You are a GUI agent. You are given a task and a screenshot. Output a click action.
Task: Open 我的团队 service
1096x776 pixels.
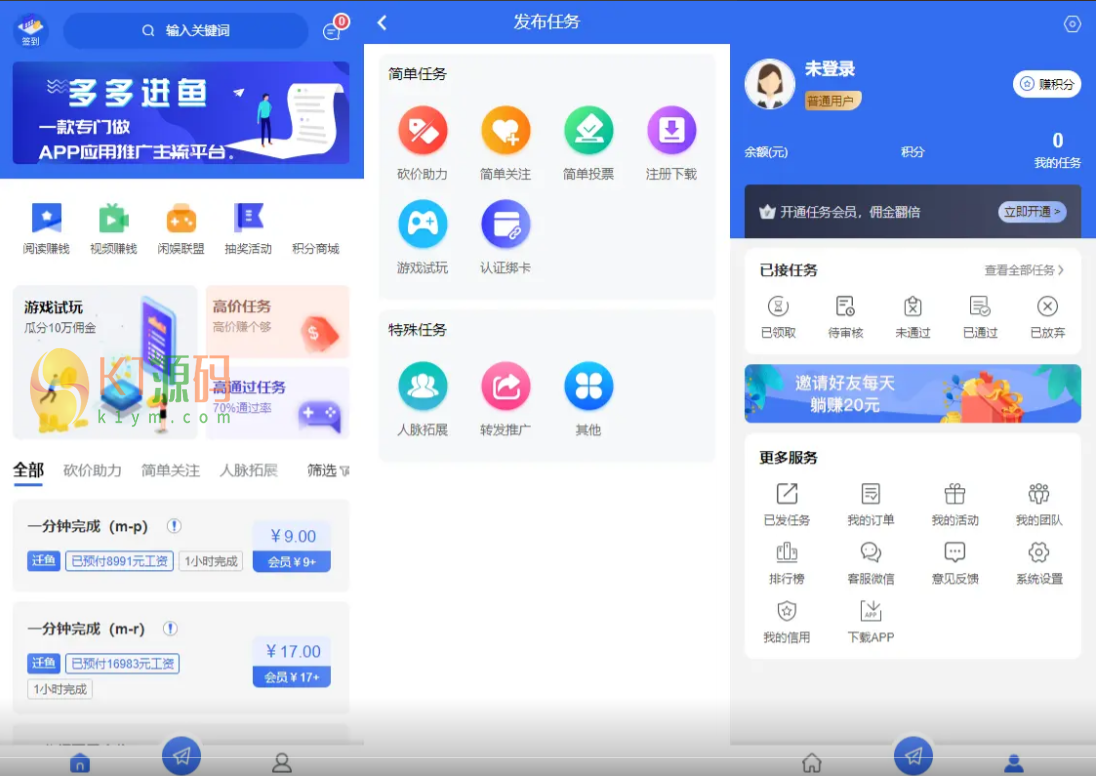(1039, 504)
